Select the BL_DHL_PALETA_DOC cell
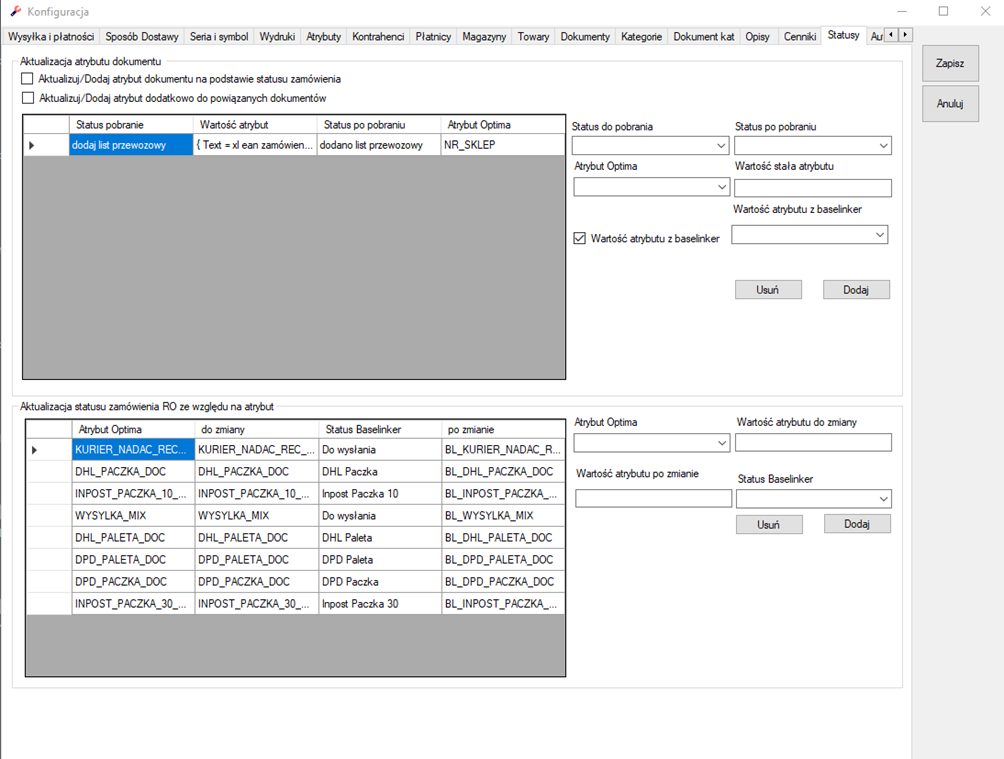The width and height of the screenshot is (1004, 759). click(503, 537)
